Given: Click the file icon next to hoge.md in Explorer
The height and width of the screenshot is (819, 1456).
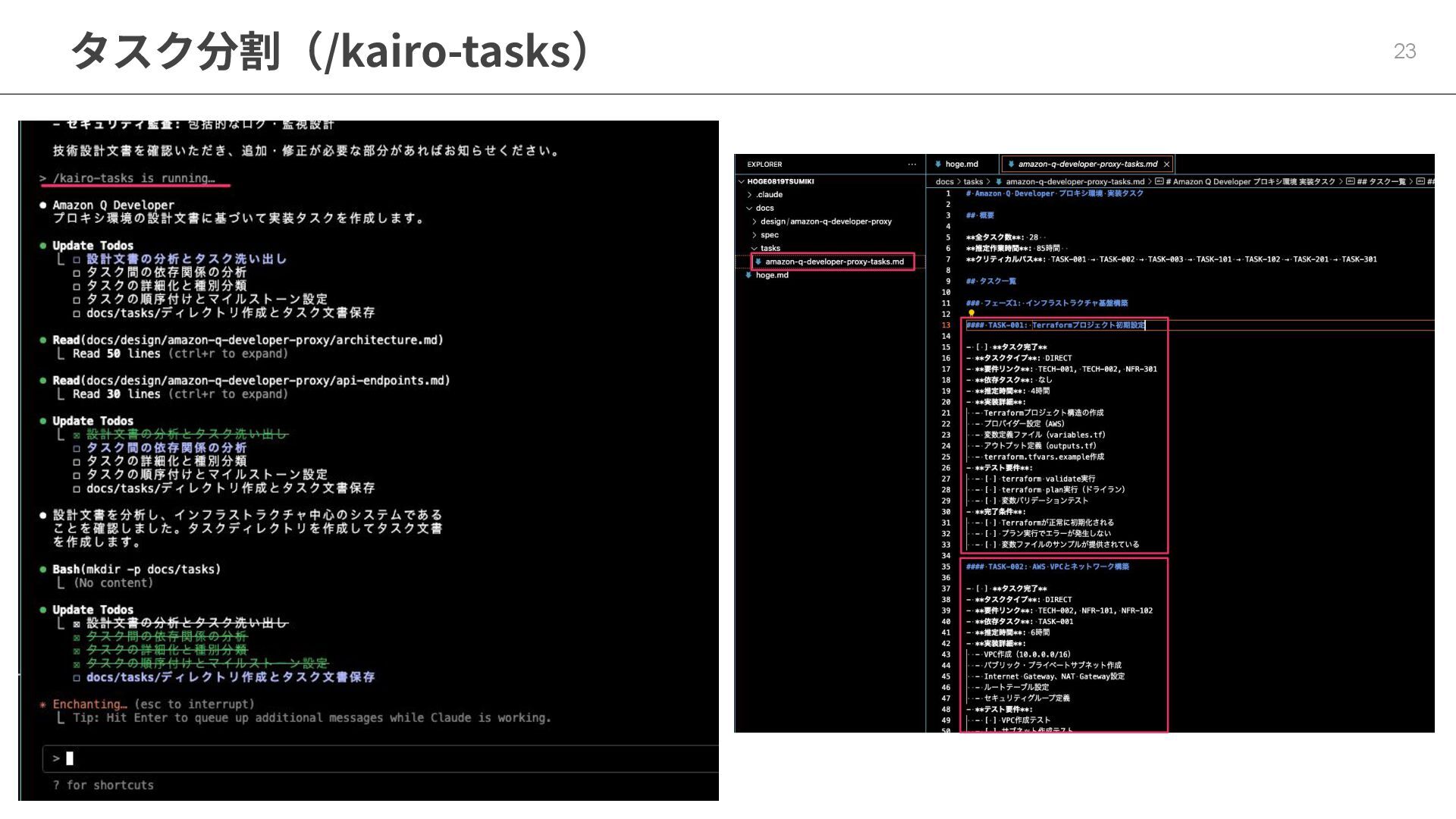Looking at the screenshot, I should [748, 275].
